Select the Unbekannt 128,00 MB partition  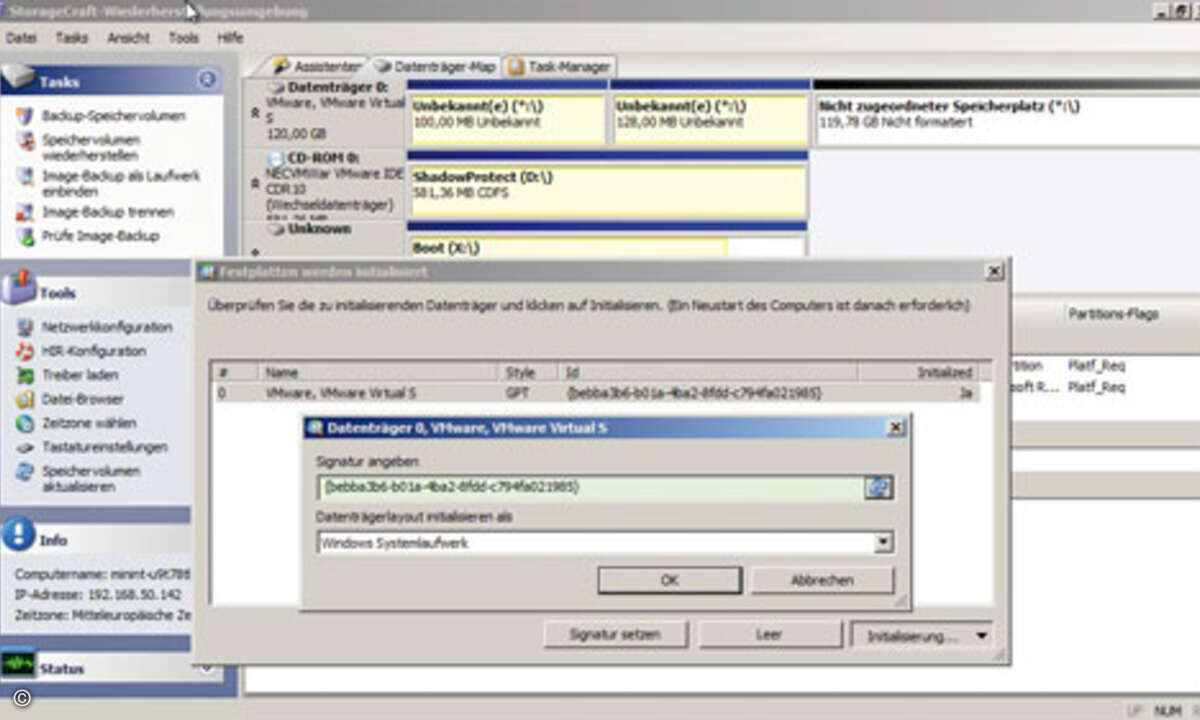coord(710,120)
